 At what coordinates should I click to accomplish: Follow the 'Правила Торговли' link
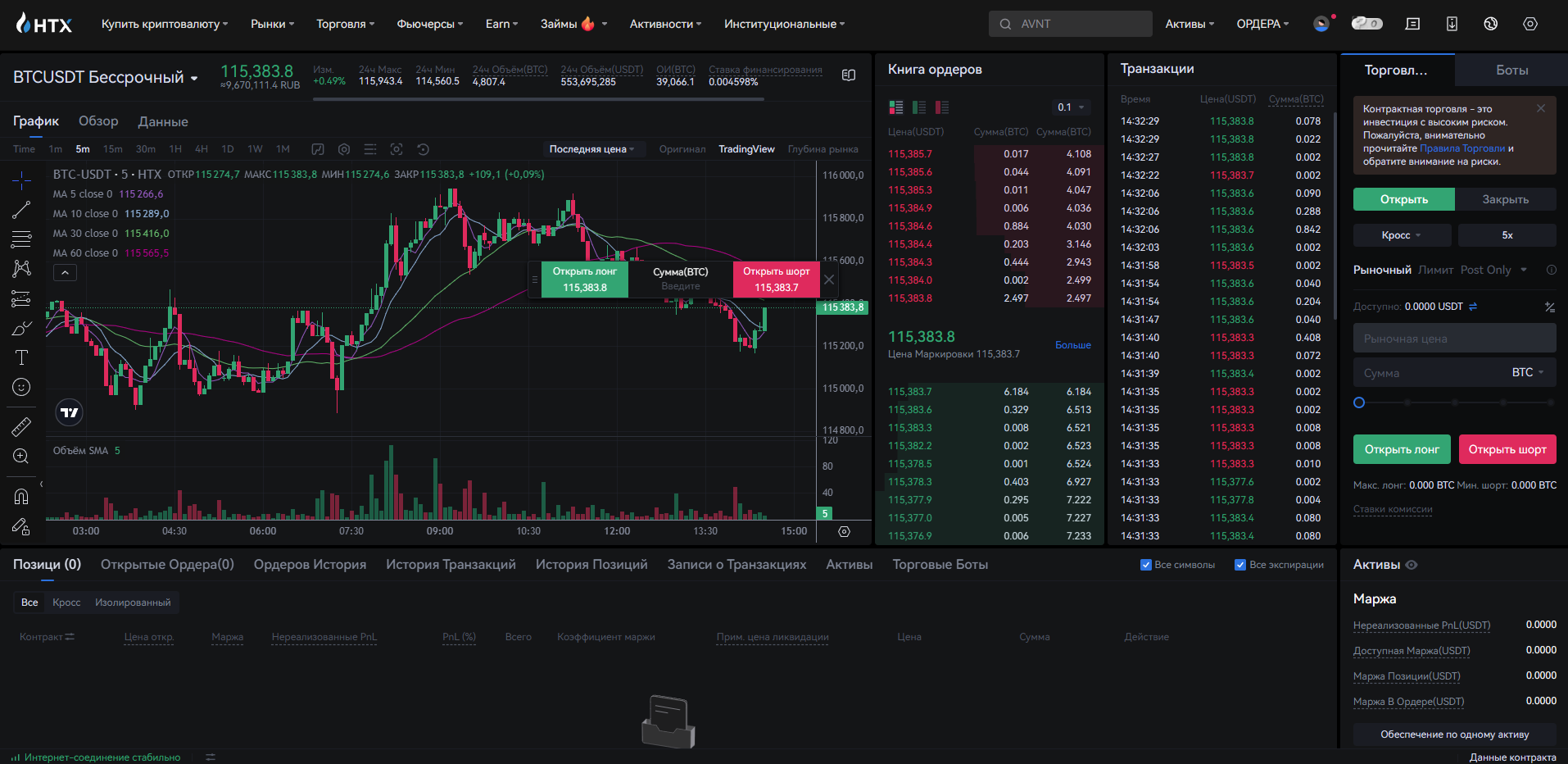tap(1462, 148)
